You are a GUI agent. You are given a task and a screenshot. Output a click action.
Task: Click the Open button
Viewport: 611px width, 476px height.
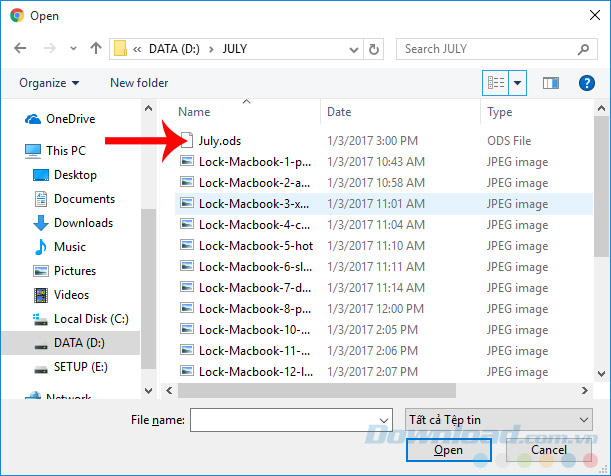tap(449, 450)
